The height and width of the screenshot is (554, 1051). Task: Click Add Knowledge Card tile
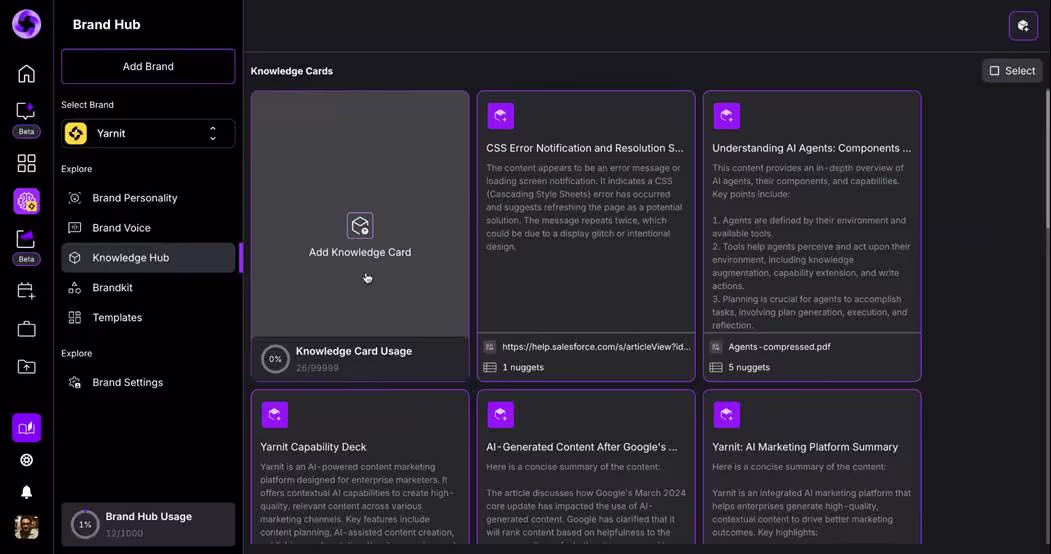360,214
